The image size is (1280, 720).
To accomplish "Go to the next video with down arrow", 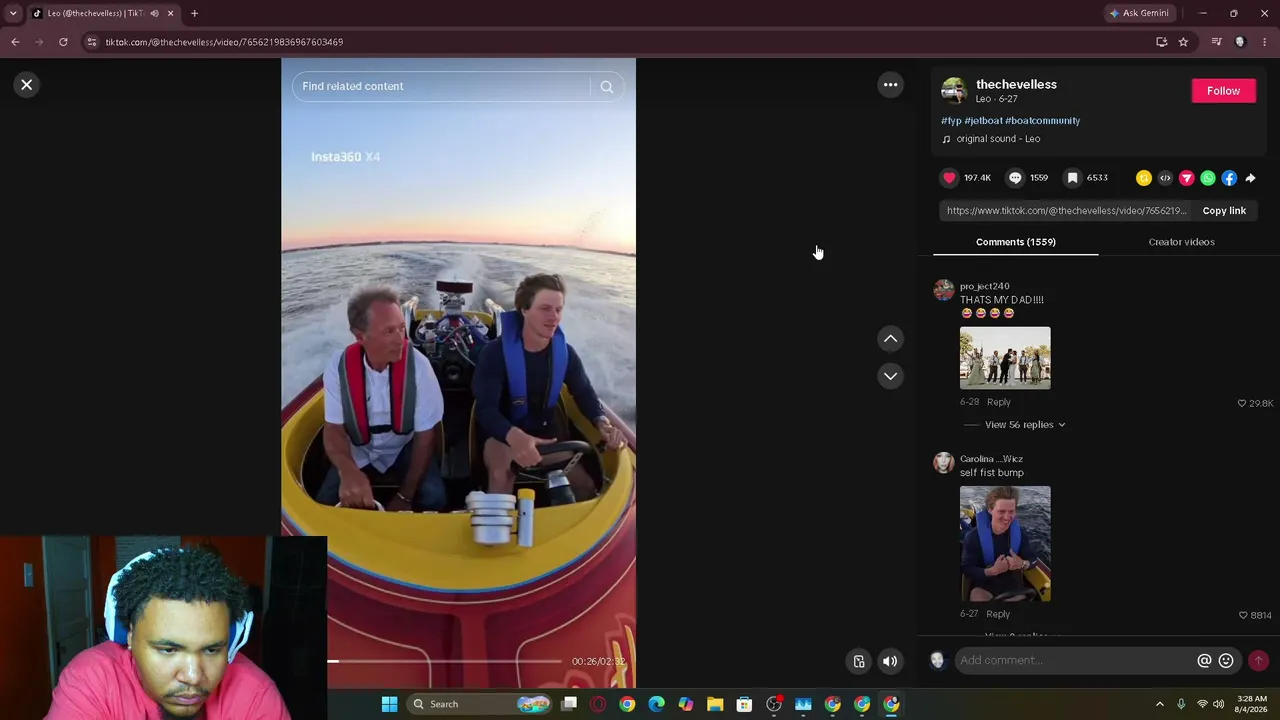I will coord(890,376).
